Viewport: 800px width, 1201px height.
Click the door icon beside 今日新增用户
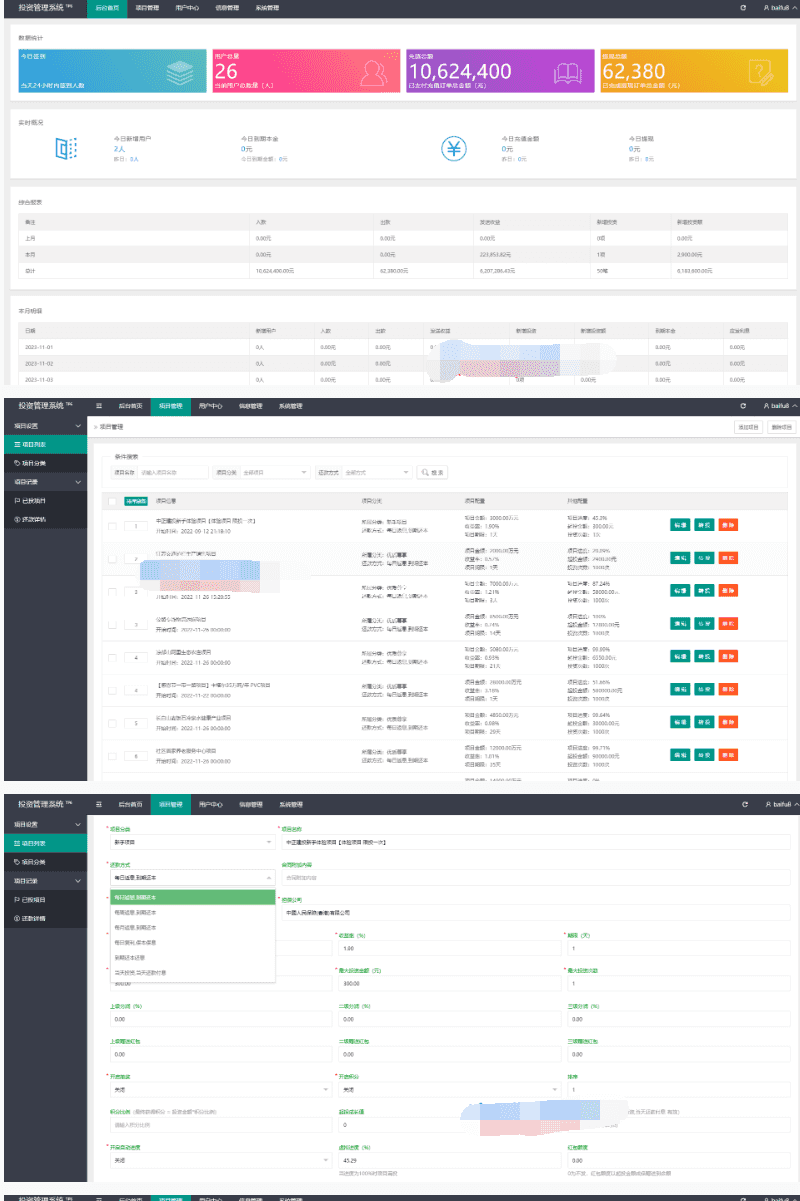point(67,149)
